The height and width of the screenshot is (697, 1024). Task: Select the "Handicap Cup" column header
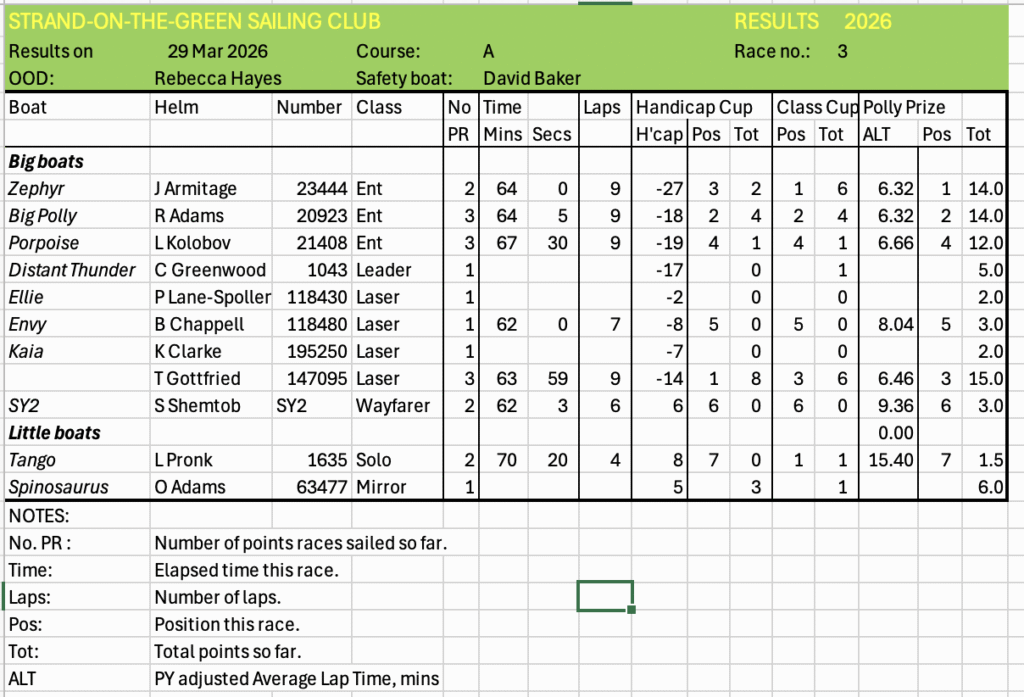[x=701, y=107]
